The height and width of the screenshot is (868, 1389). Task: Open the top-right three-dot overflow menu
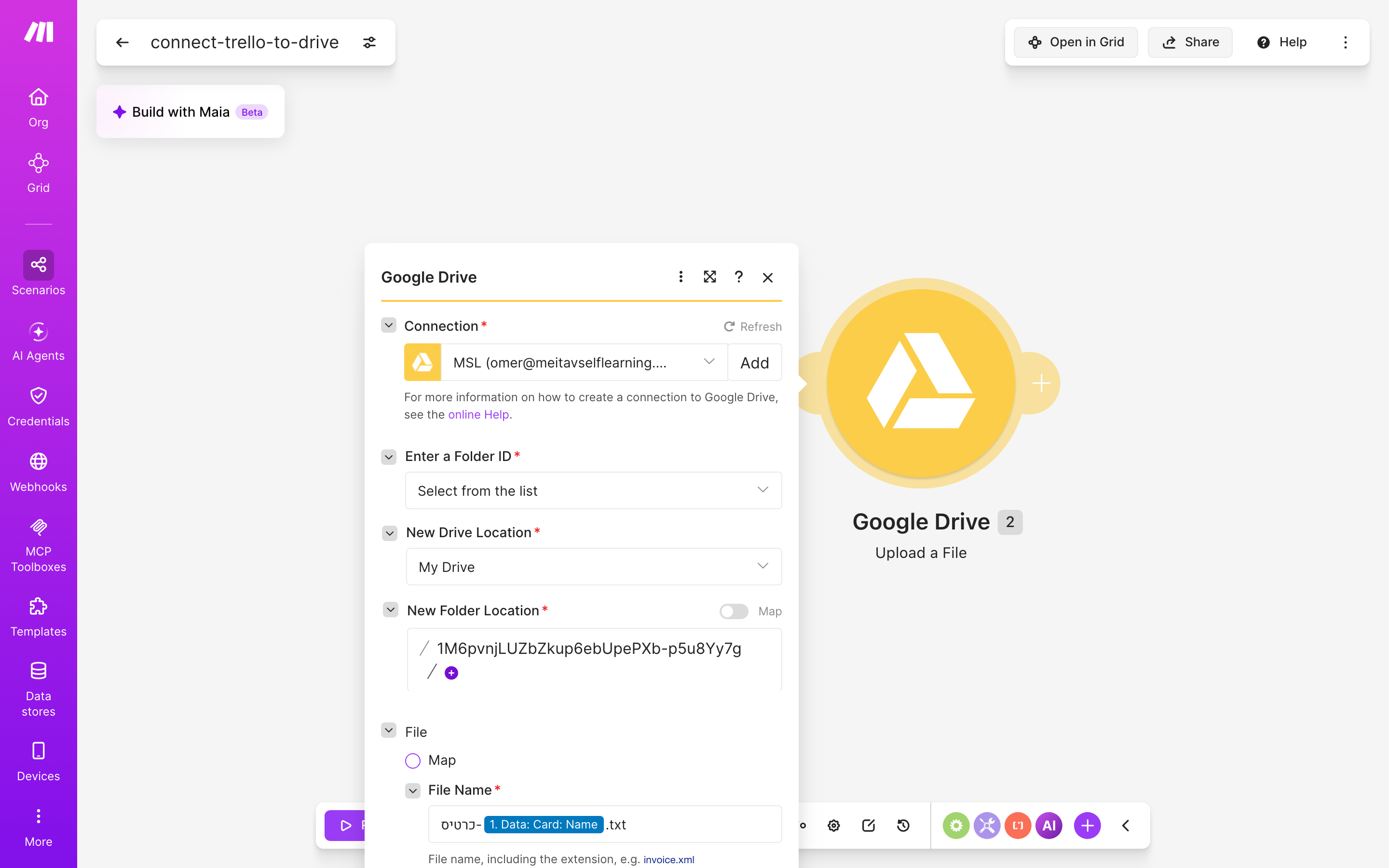point(1346,42)
